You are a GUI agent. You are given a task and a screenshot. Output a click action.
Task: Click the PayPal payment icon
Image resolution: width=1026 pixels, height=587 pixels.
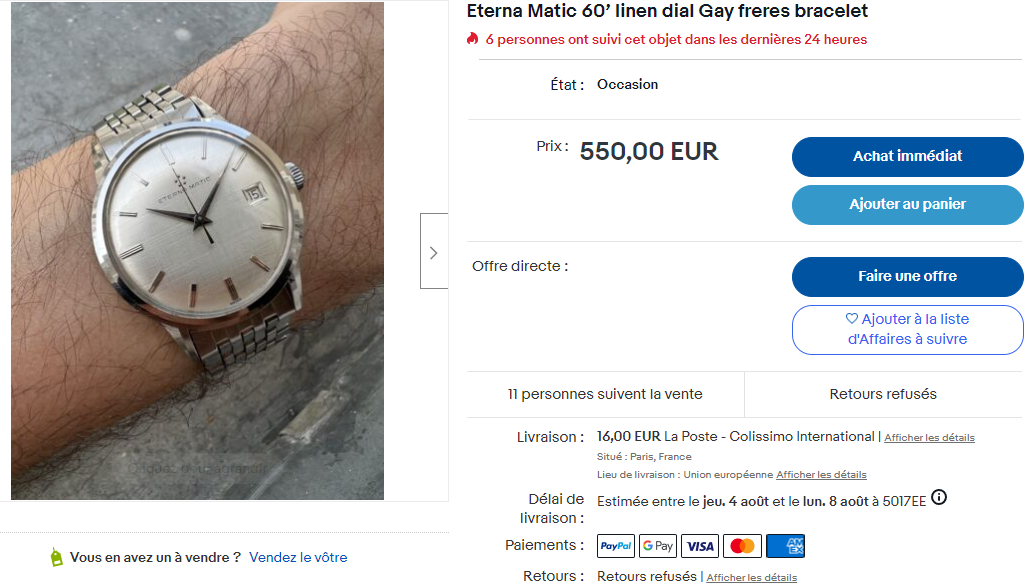point(616,546)
